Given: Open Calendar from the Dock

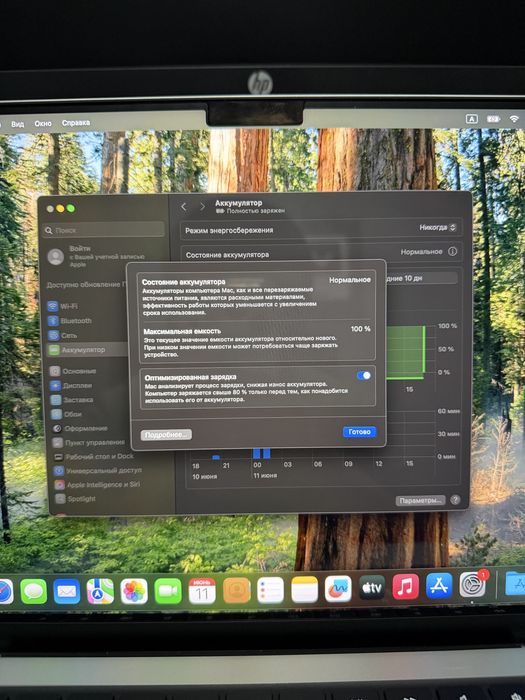Looking at the screenshot, I should [202, 591].
